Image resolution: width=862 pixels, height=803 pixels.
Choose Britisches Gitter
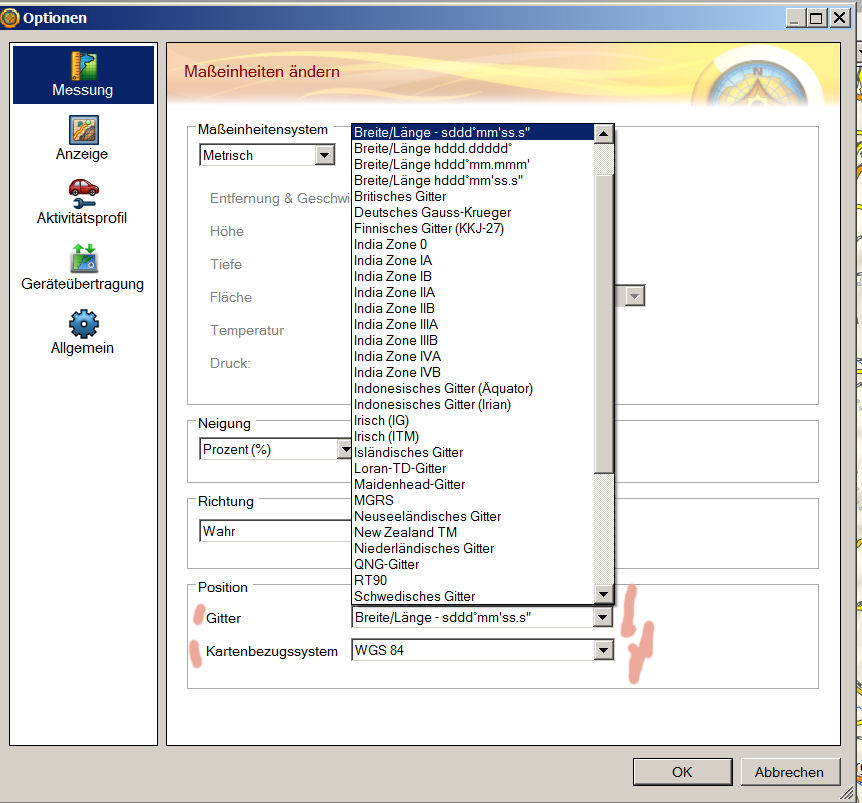click(473, 196)
